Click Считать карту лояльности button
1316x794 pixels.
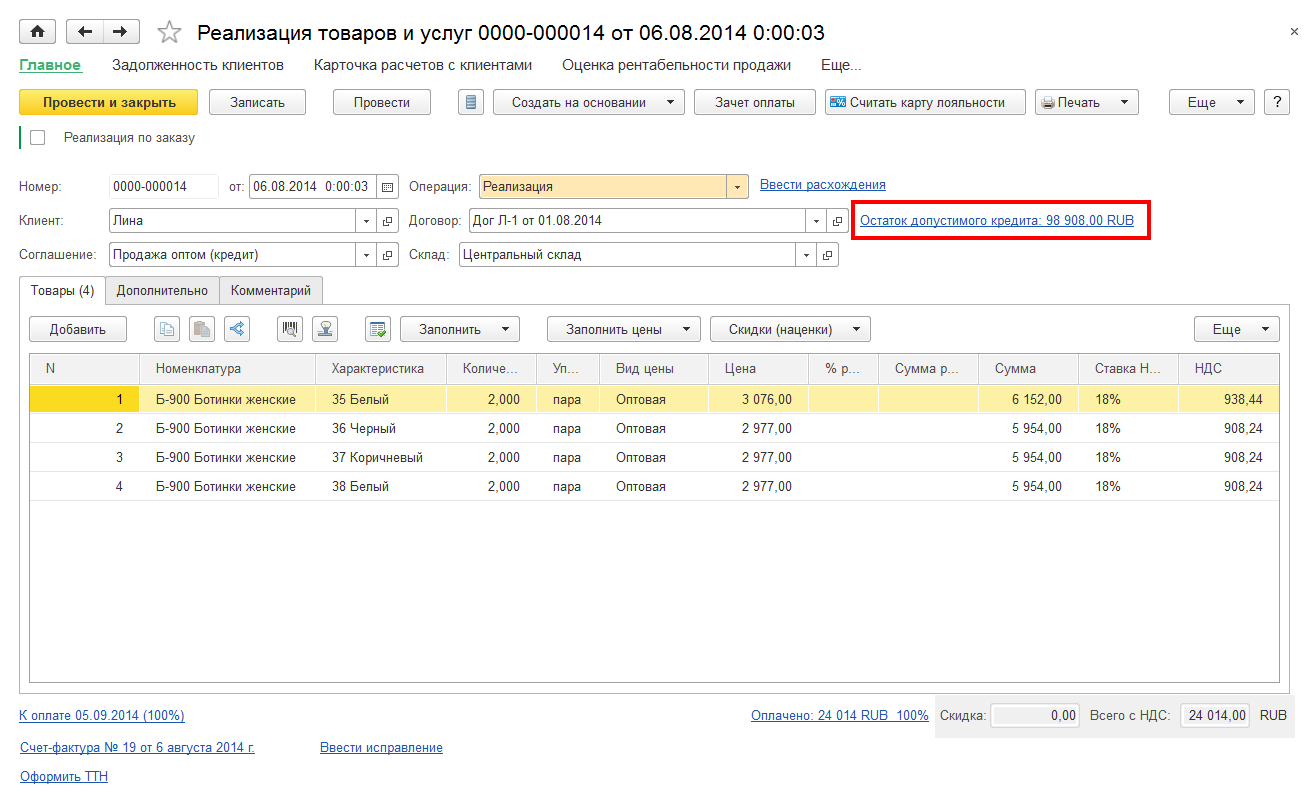tap(926, 102)
